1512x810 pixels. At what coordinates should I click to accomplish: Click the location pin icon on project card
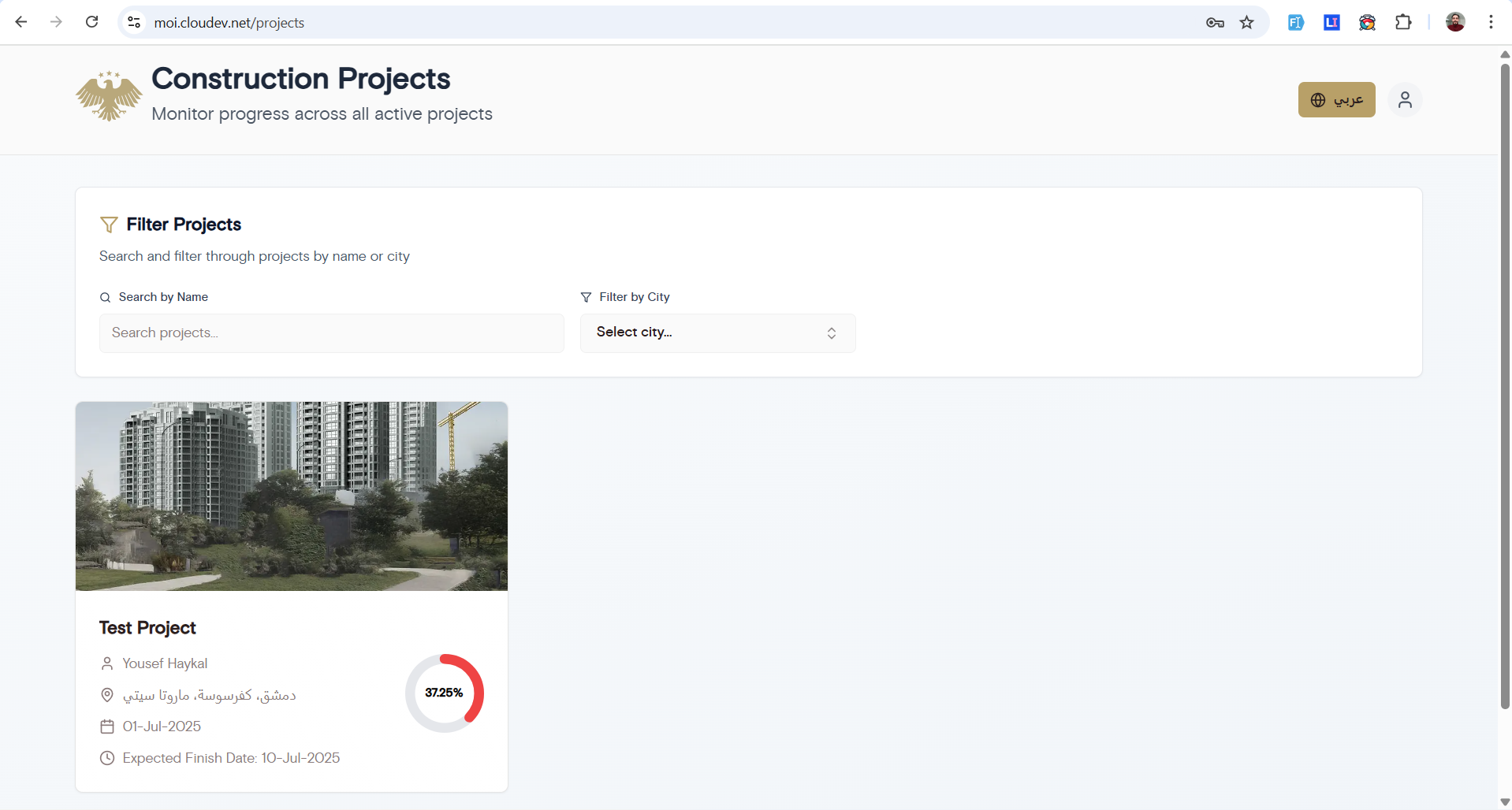tap(107, 695)
